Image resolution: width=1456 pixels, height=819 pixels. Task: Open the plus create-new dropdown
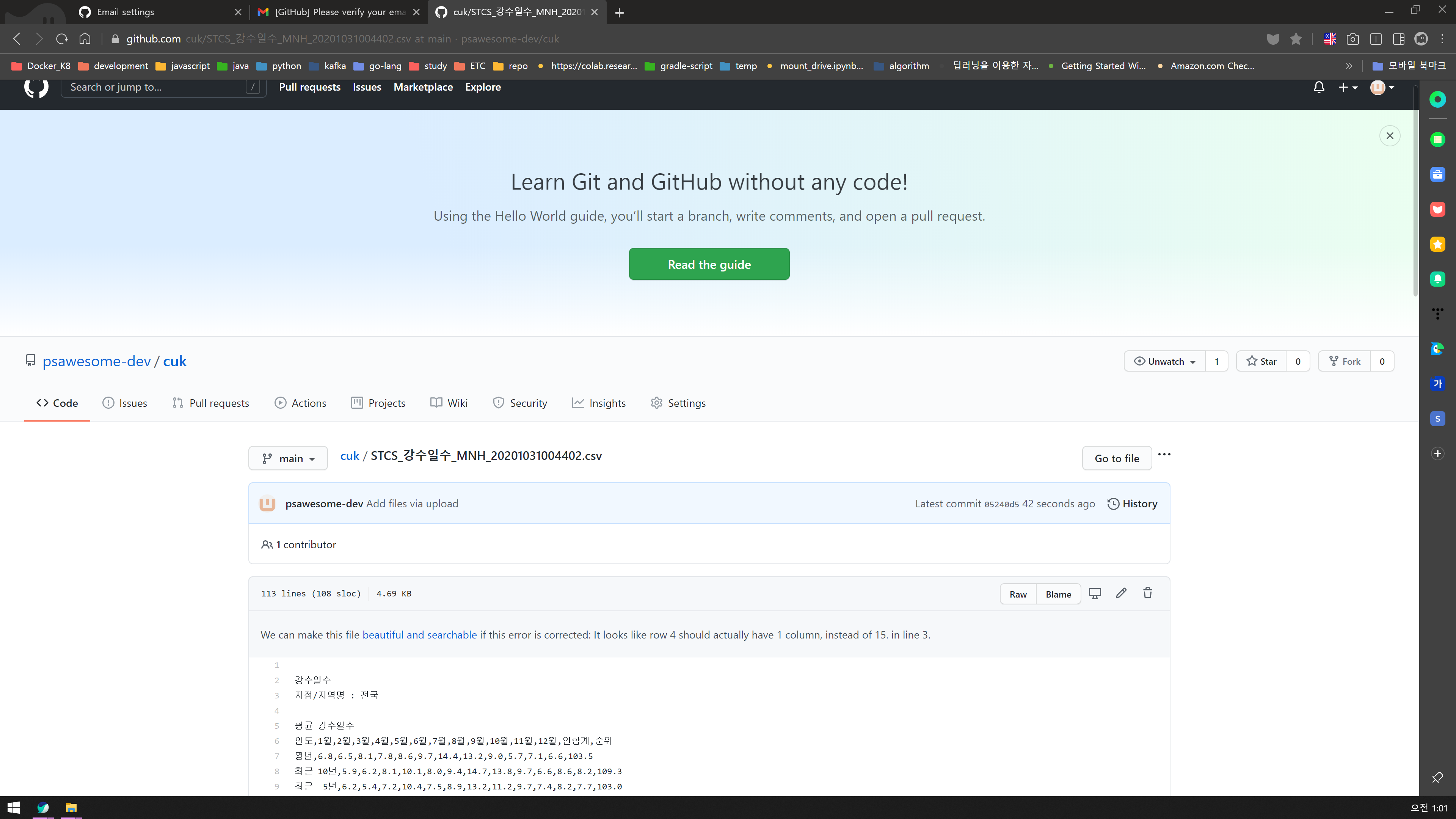pyautogui.click(x=1348, y=87)
